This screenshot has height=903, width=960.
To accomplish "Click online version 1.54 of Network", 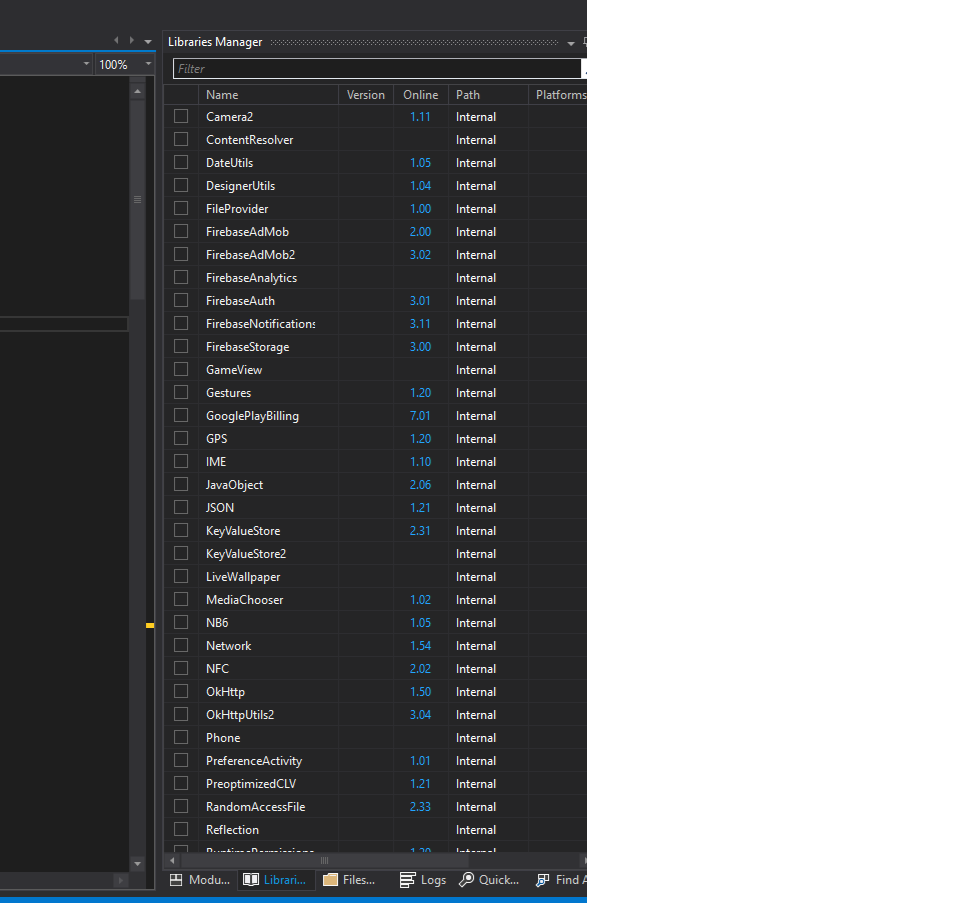I will pos(420,645).
